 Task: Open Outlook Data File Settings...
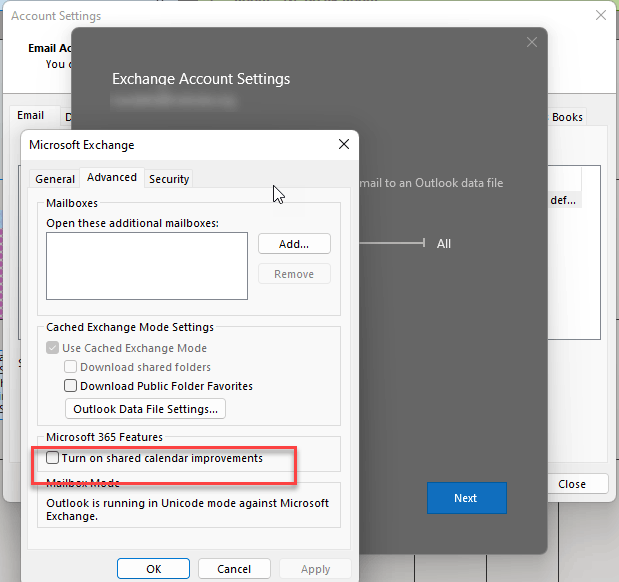tap(145, 409)
